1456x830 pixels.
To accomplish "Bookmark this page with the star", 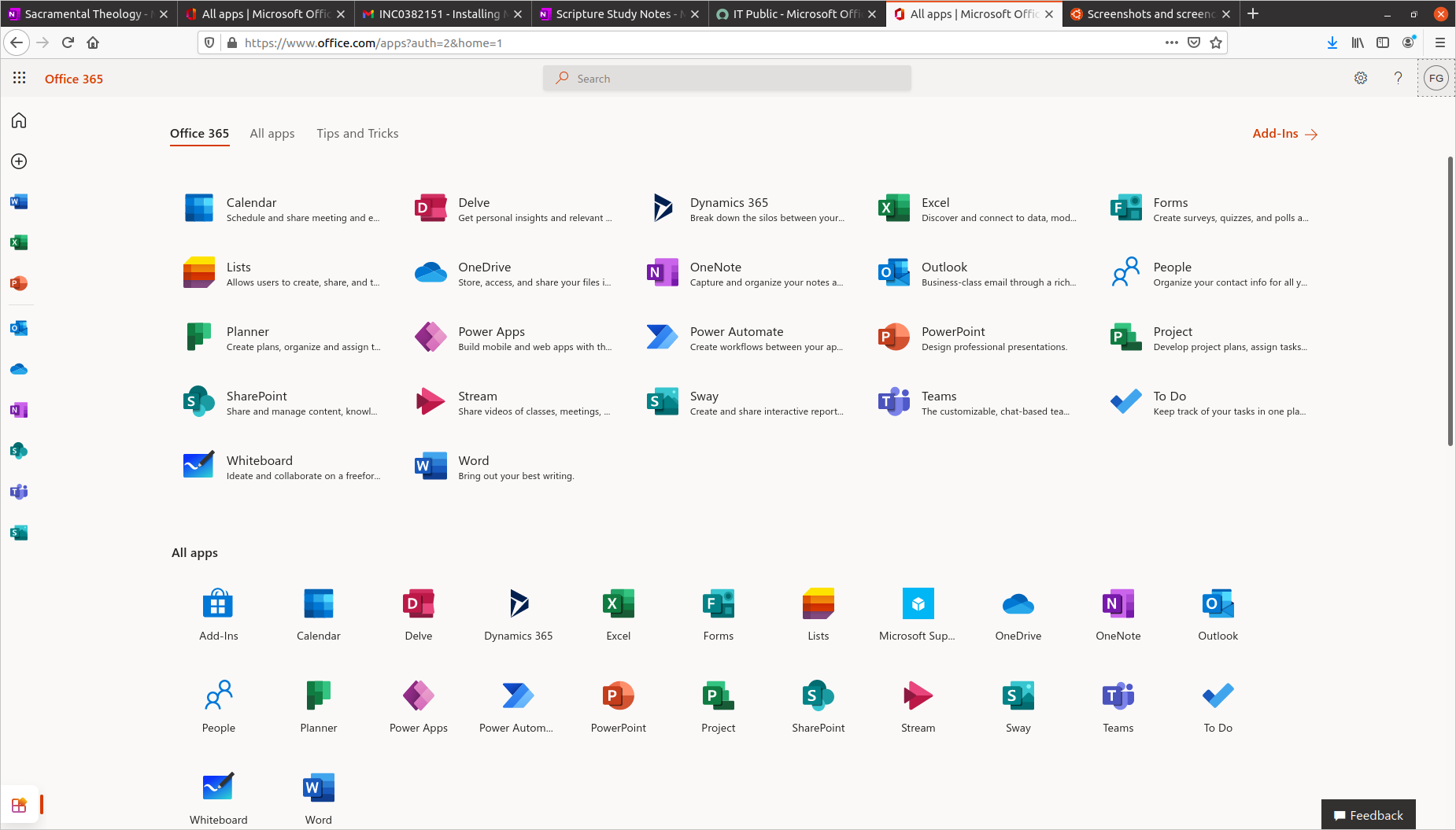I will [1216, 42].
